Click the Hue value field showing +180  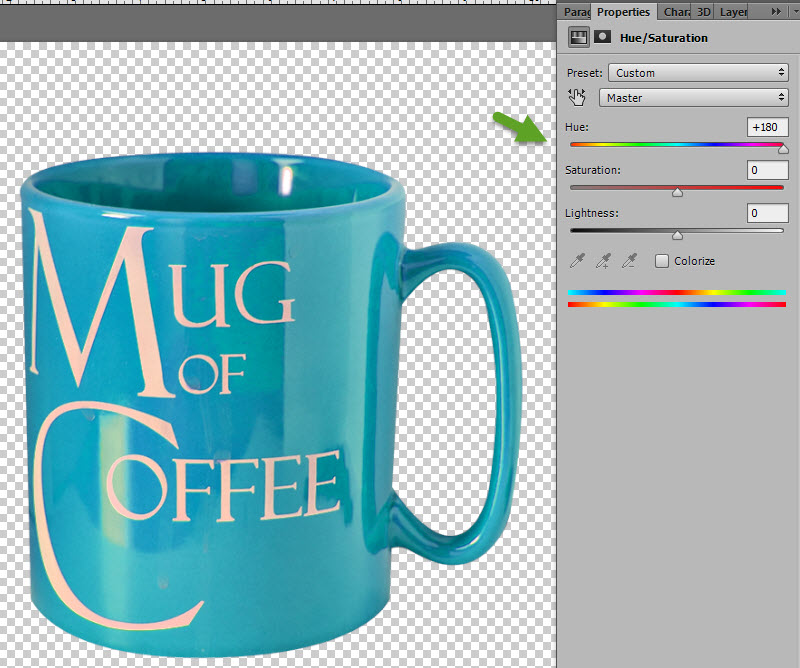pyautogui.click(x=767, y=127)
